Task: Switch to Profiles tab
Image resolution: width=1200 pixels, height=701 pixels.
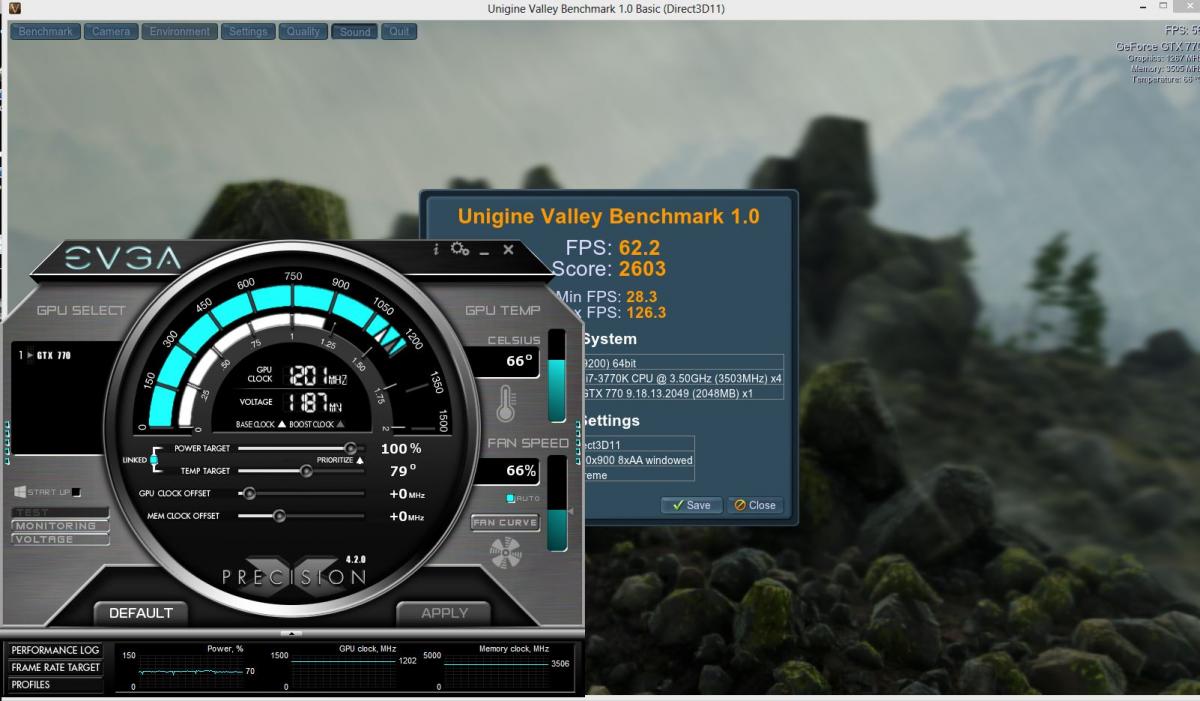Action: click(55, 685)
